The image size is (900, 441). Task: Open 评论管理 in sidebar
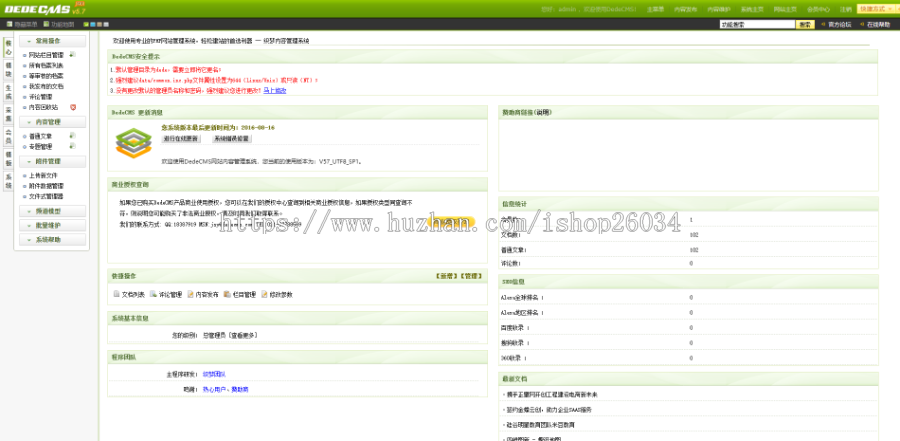[x=40, y=97]
